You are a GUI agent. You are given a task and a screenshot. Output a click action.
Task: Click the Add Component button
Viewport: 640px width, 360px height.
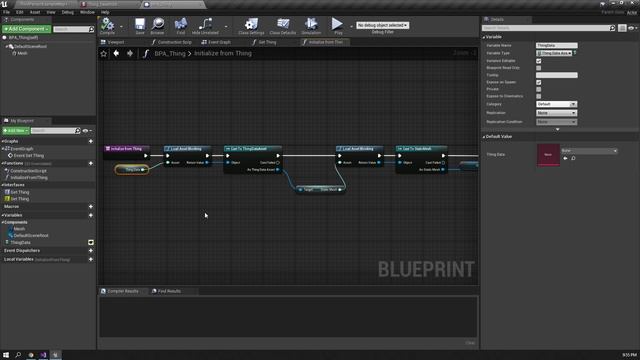(27, 29)
